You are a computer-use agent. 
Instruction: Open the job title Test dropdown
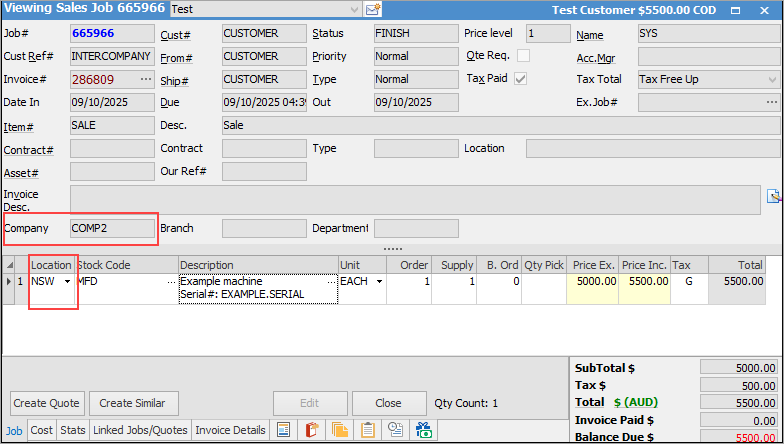point(354,9)
